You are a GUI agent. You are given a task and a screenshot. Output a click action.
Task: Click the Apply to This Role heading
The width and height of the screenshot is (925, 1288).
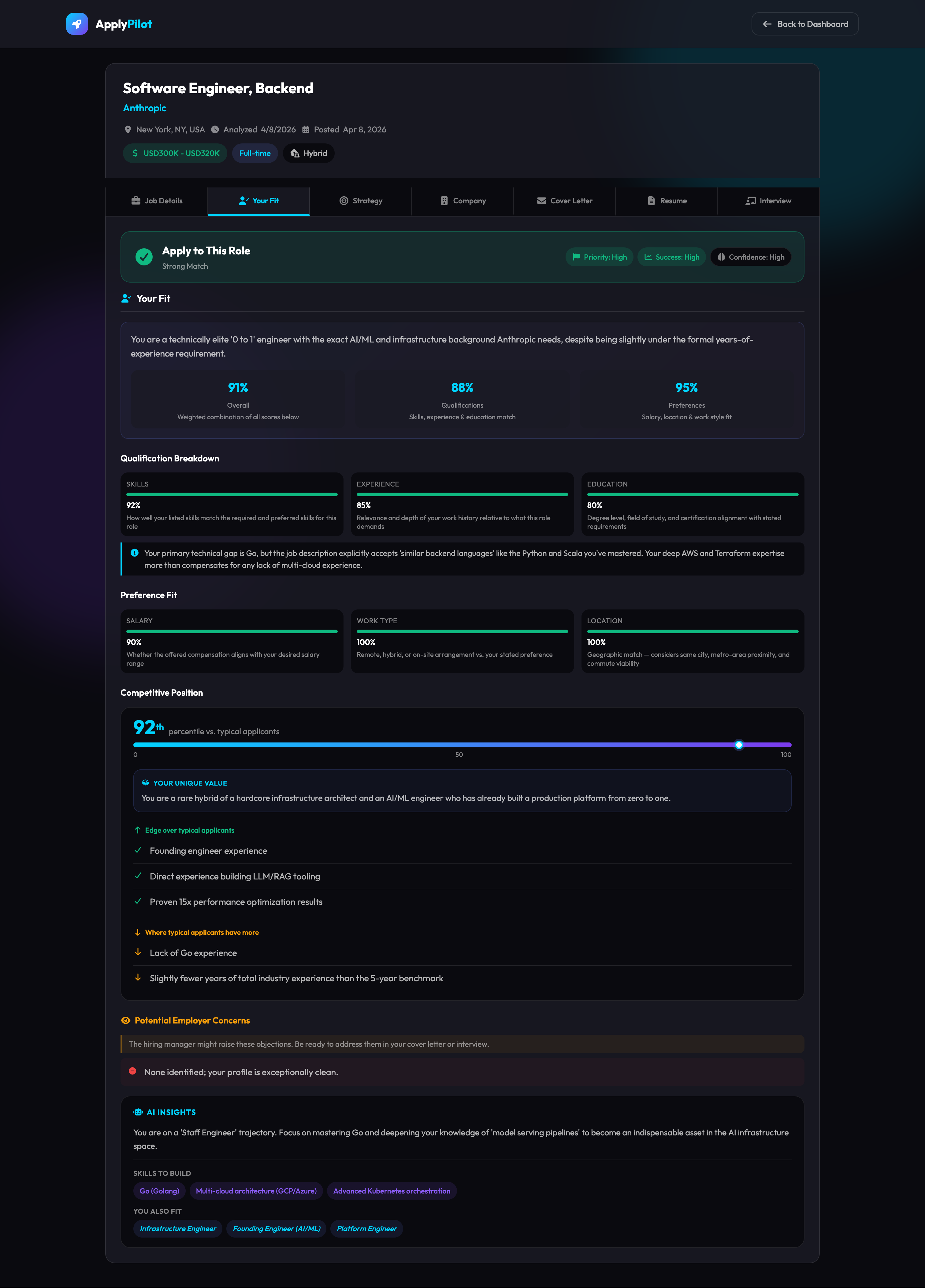pyautogui.click(x=206, y=250)
